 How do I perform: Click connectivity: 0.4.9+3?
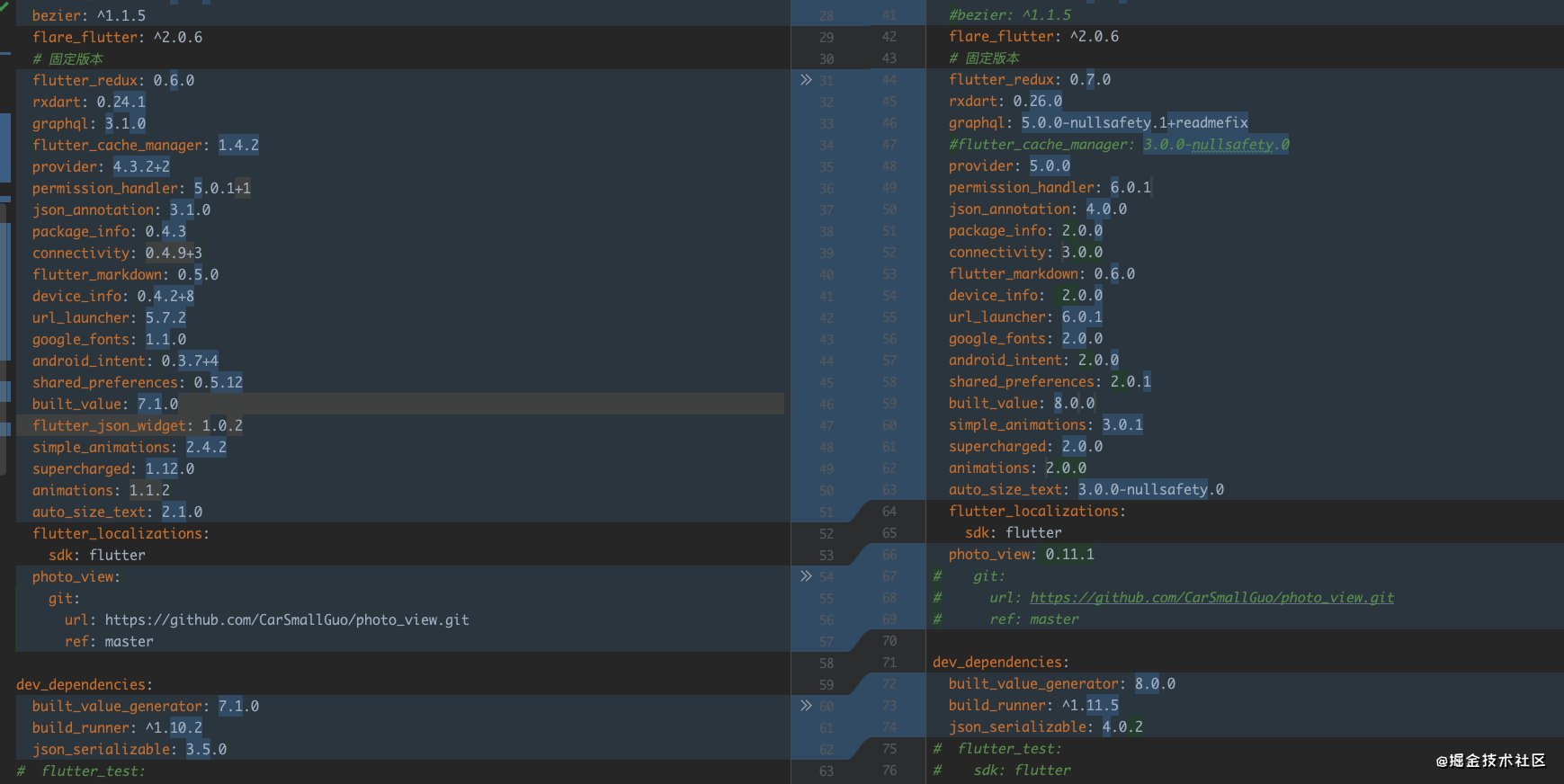tap(117, 253)
